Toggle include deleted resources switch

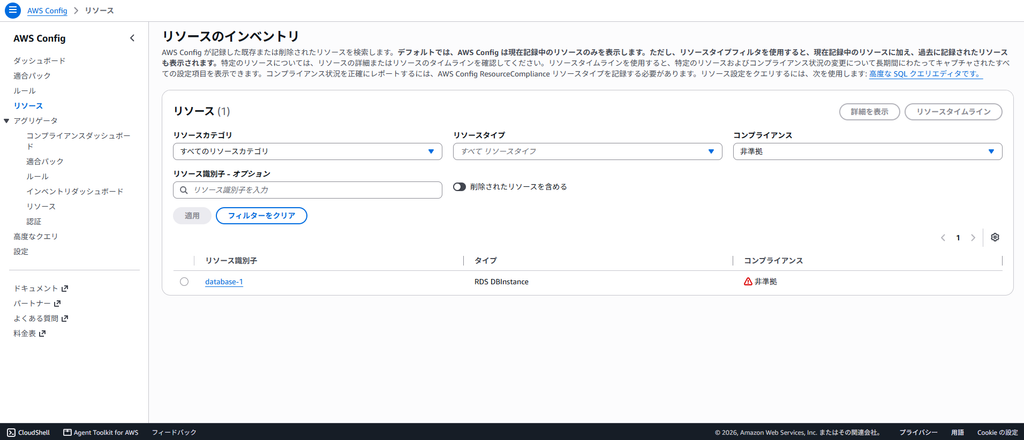tap(460, 187)
